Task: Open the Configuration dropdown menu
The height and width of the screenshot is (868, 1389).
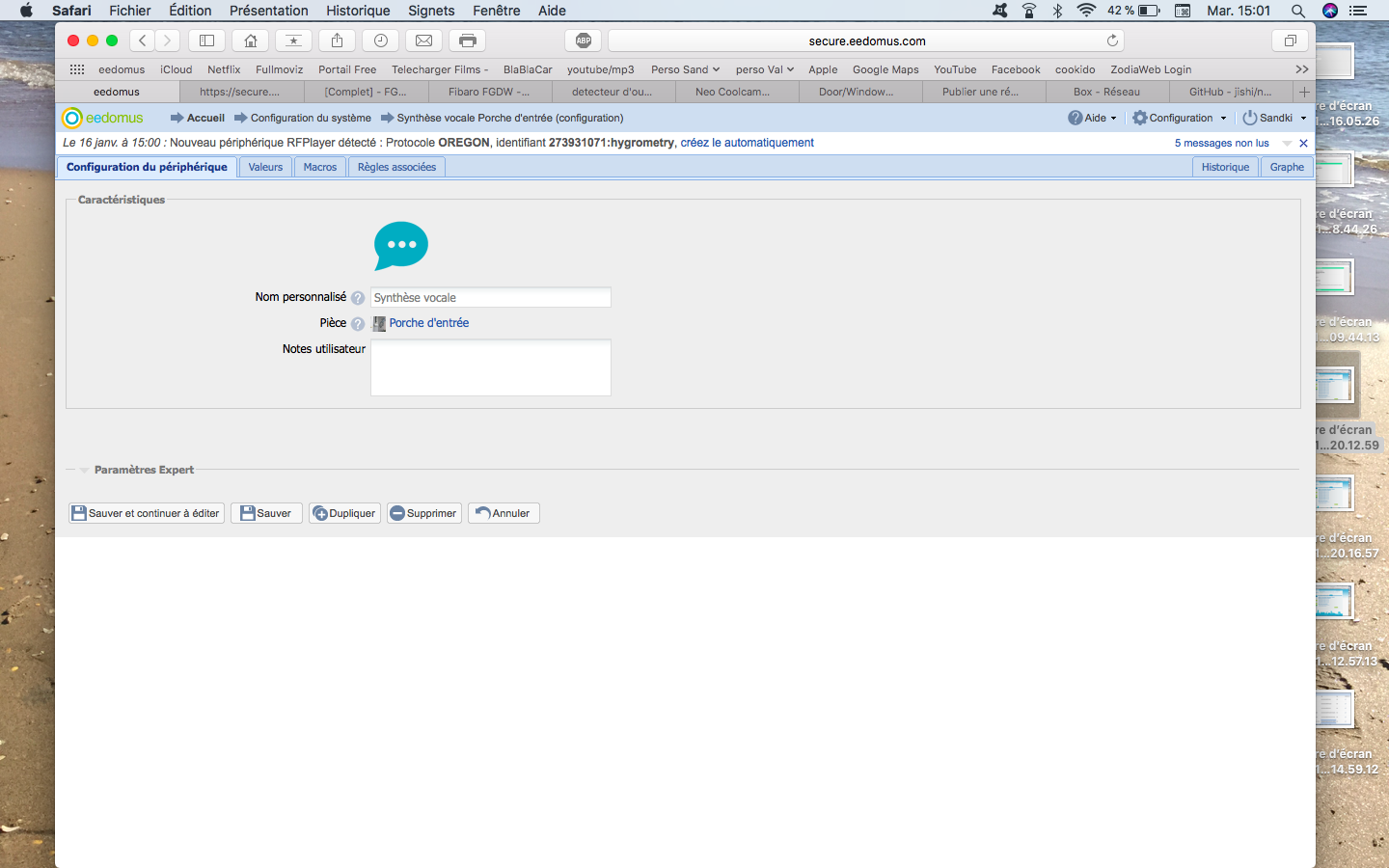Action: [1180, 118]
